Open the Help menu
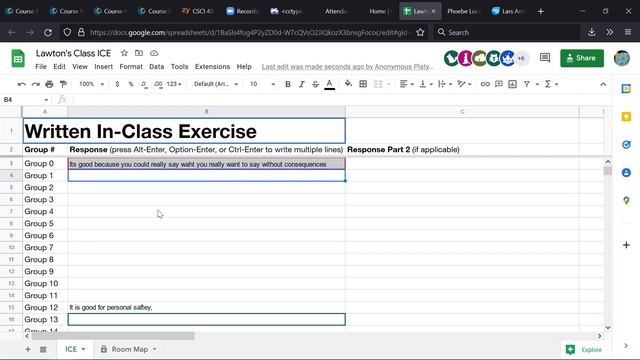 [244, 67]
